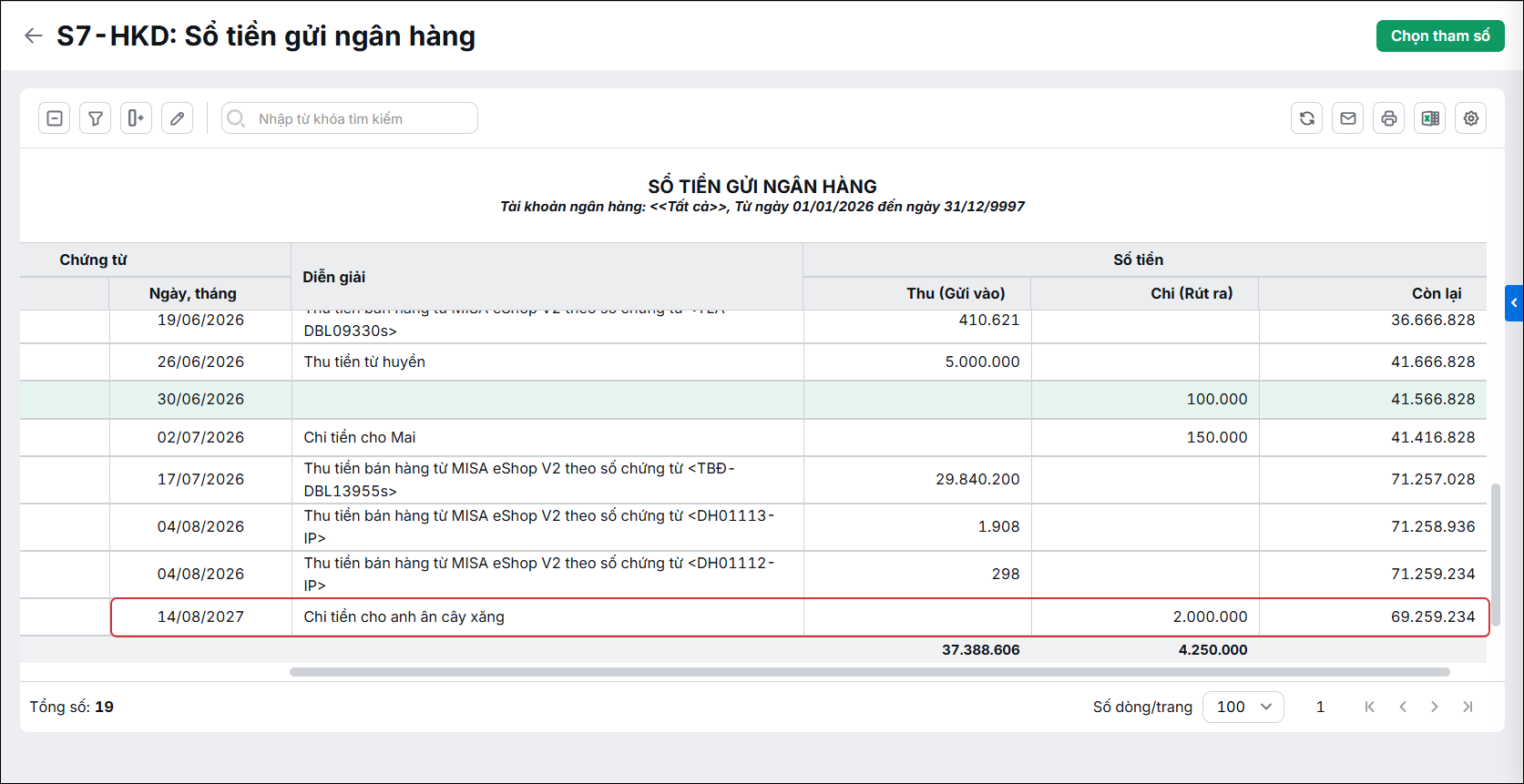Screen dimensions: 1524x784
Task: Click the total withdrawals 4.250.000
Action: tap(1213, 649)
